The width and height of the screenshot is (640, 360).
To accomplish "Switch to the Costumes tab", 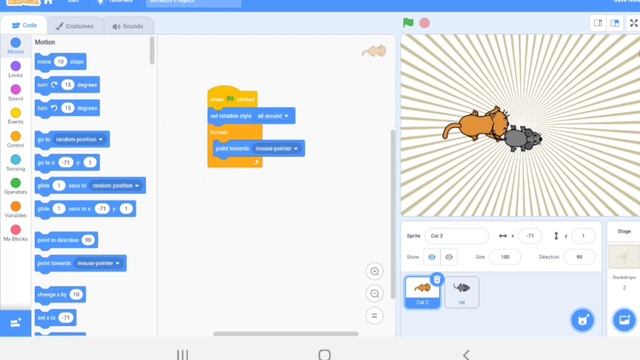I will click(x=75, y=26).
